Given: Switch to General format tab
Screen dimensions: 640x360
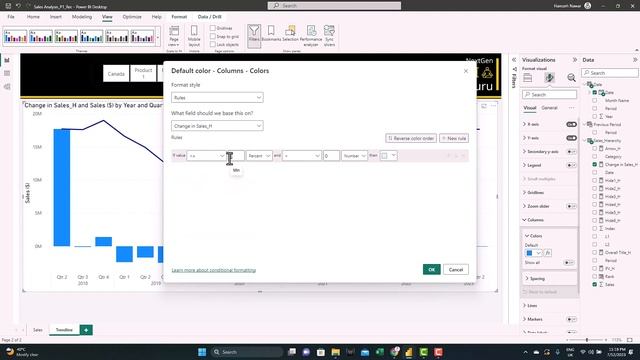Looking at the screenshot, I should click(x=549, y=108).
